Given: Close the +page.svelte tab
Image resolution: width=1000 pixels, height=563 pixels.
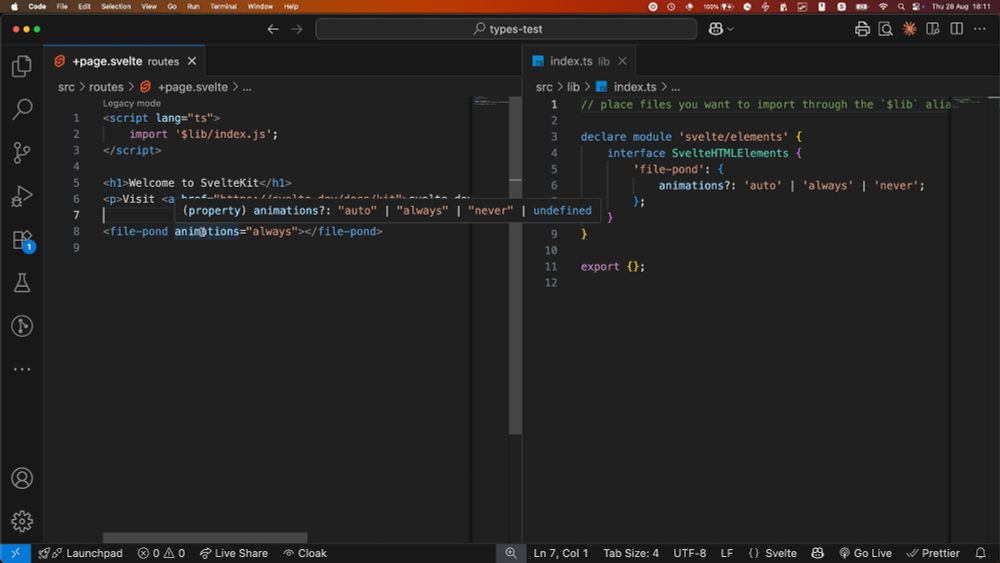Looking at the screenshot, I should coord(192,61).
